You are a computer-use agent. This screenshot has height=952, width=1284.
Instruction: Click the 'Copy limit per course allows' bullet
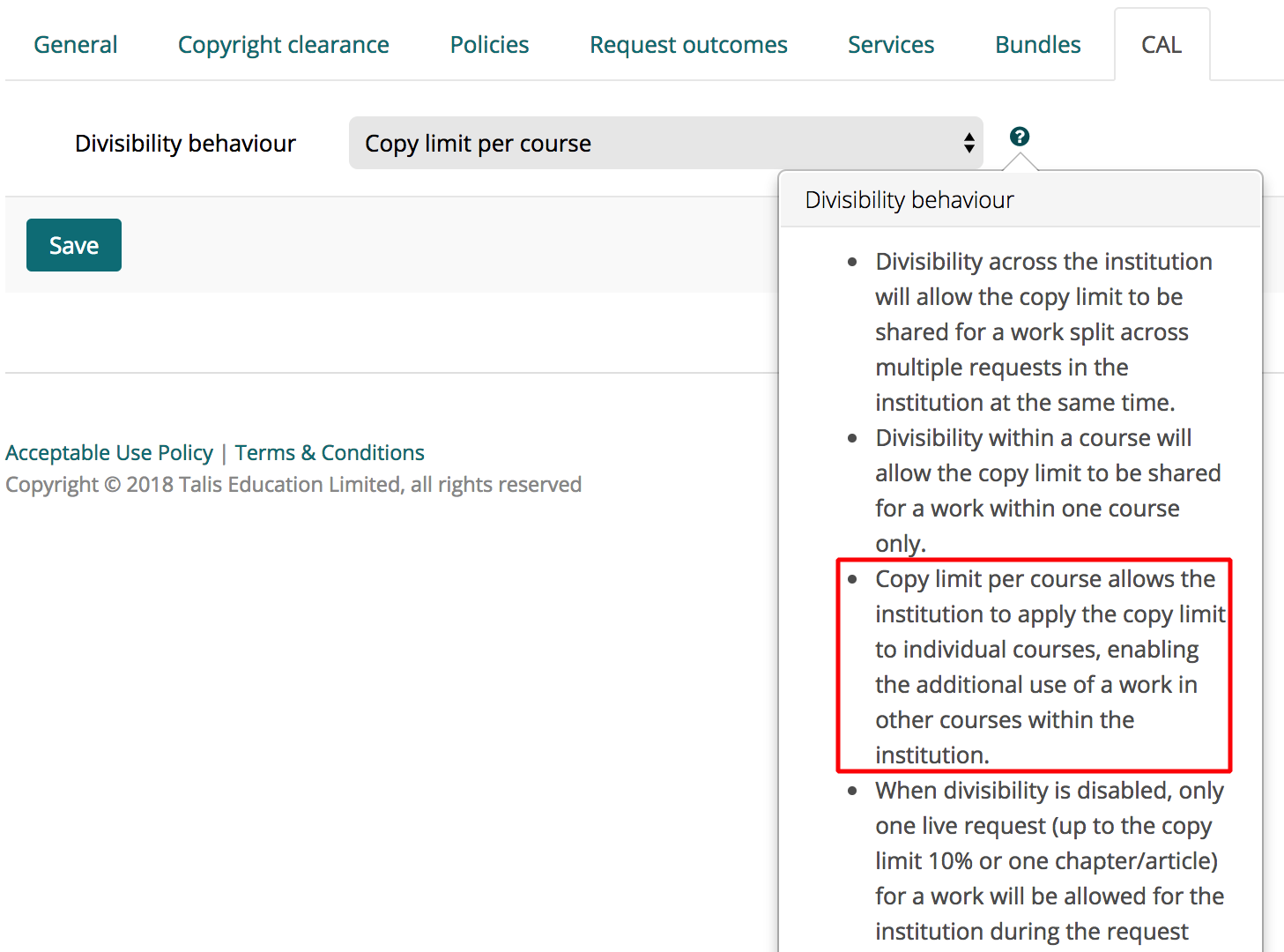[1050, 667]
